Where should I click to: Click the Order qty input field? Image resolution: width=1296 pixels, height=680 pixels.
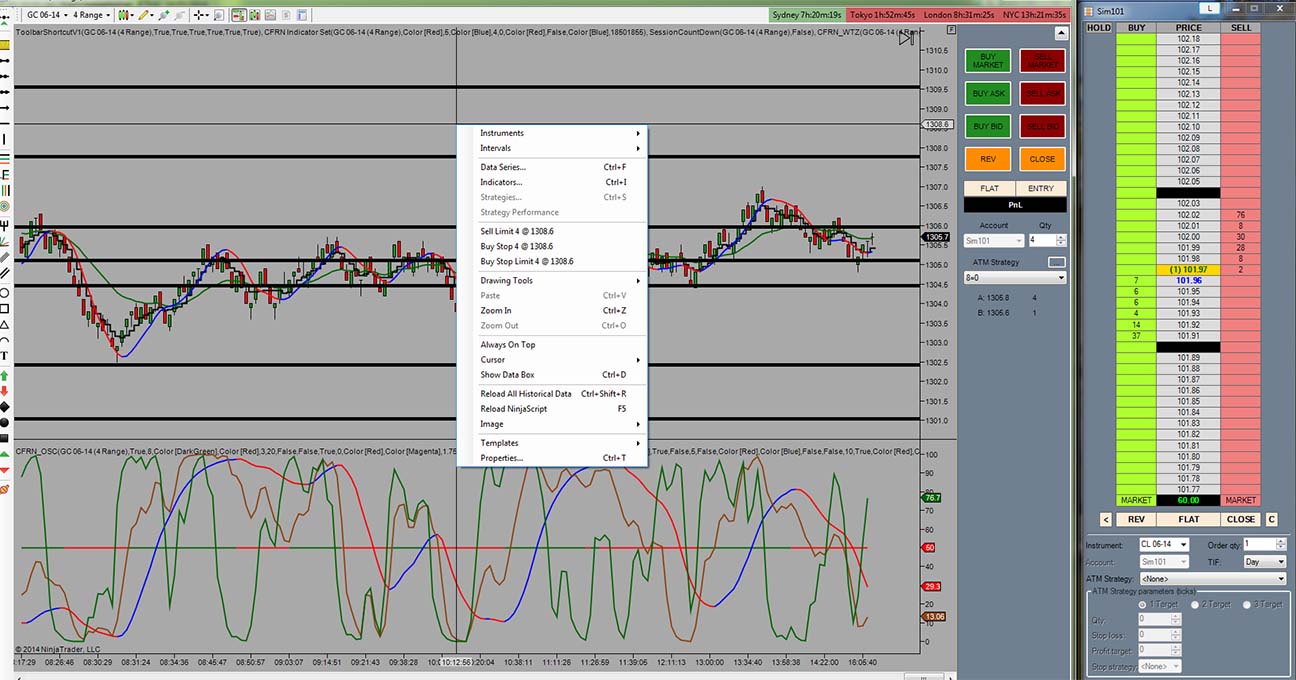1259,544
